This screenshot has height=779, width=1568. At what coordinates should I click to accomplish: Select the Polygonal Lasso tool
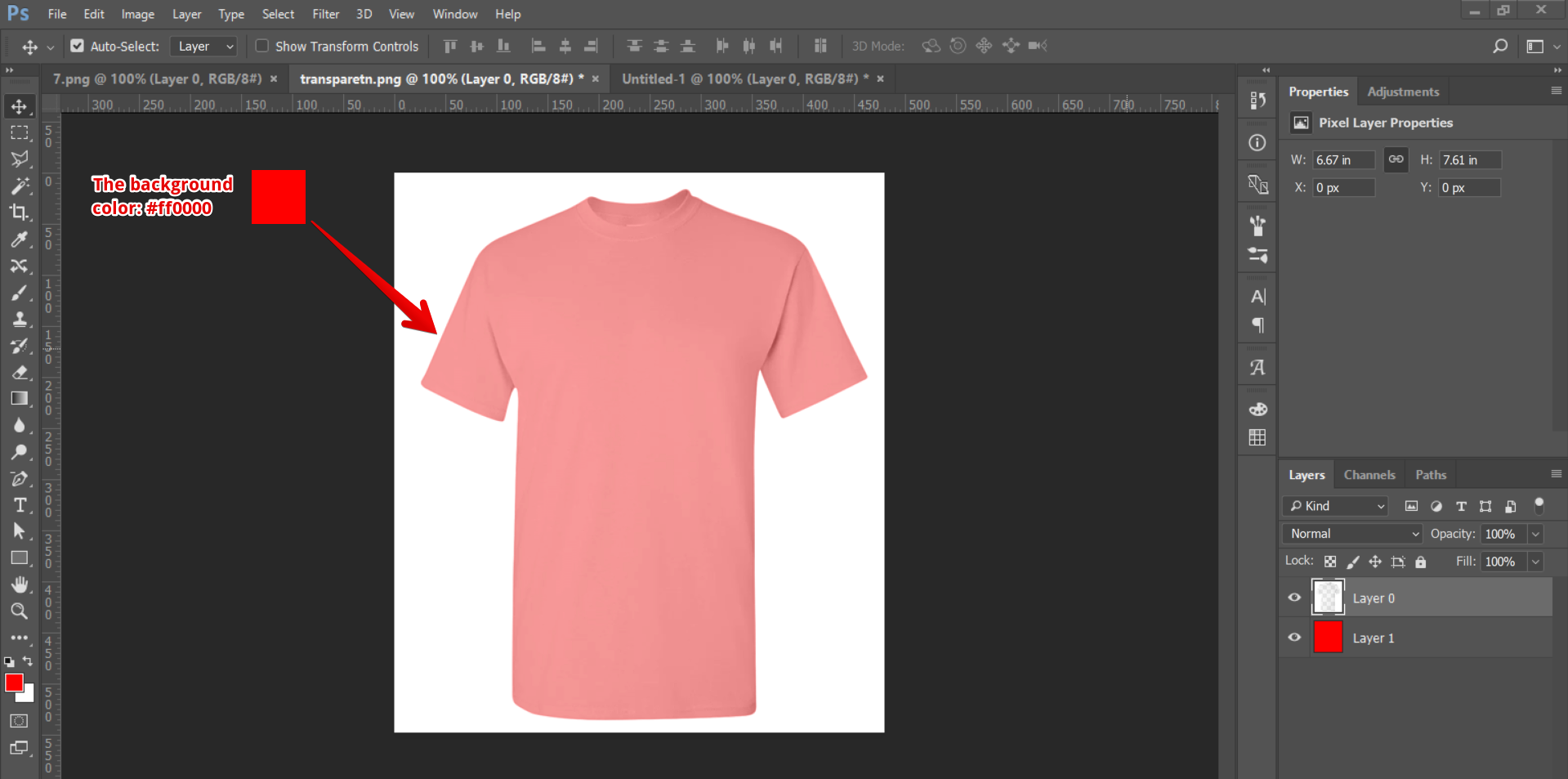[x=19, y=159]
